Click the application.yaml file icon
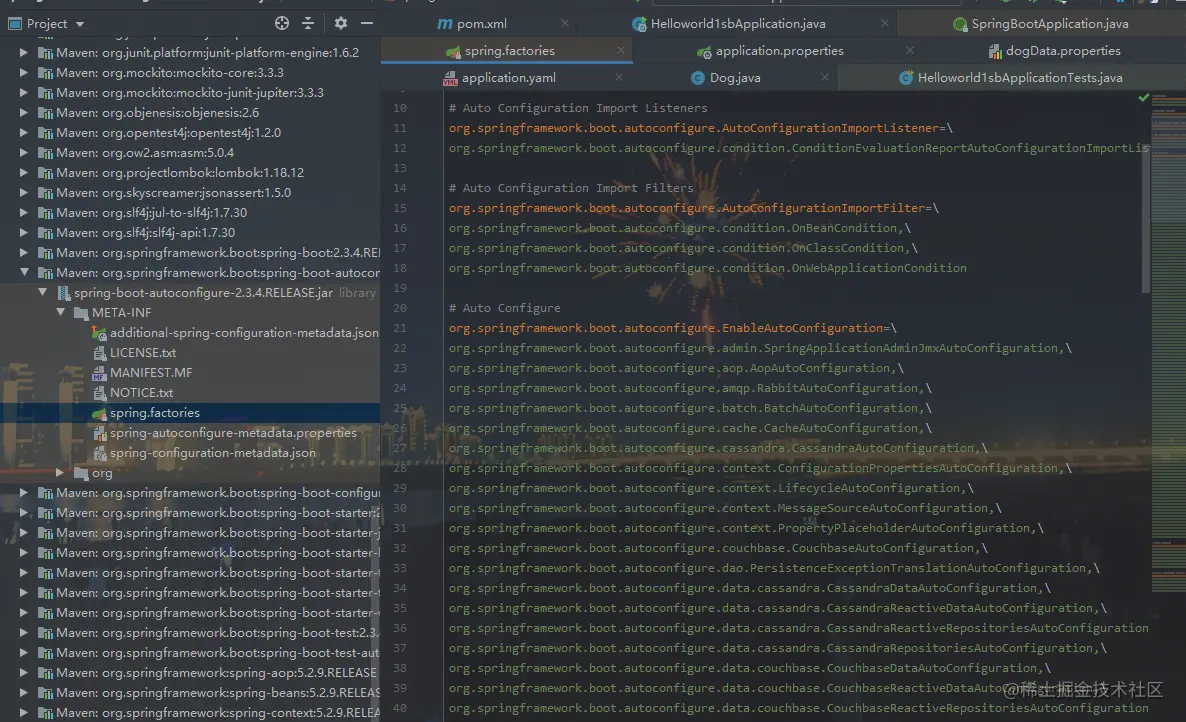 tap(450, 78)
